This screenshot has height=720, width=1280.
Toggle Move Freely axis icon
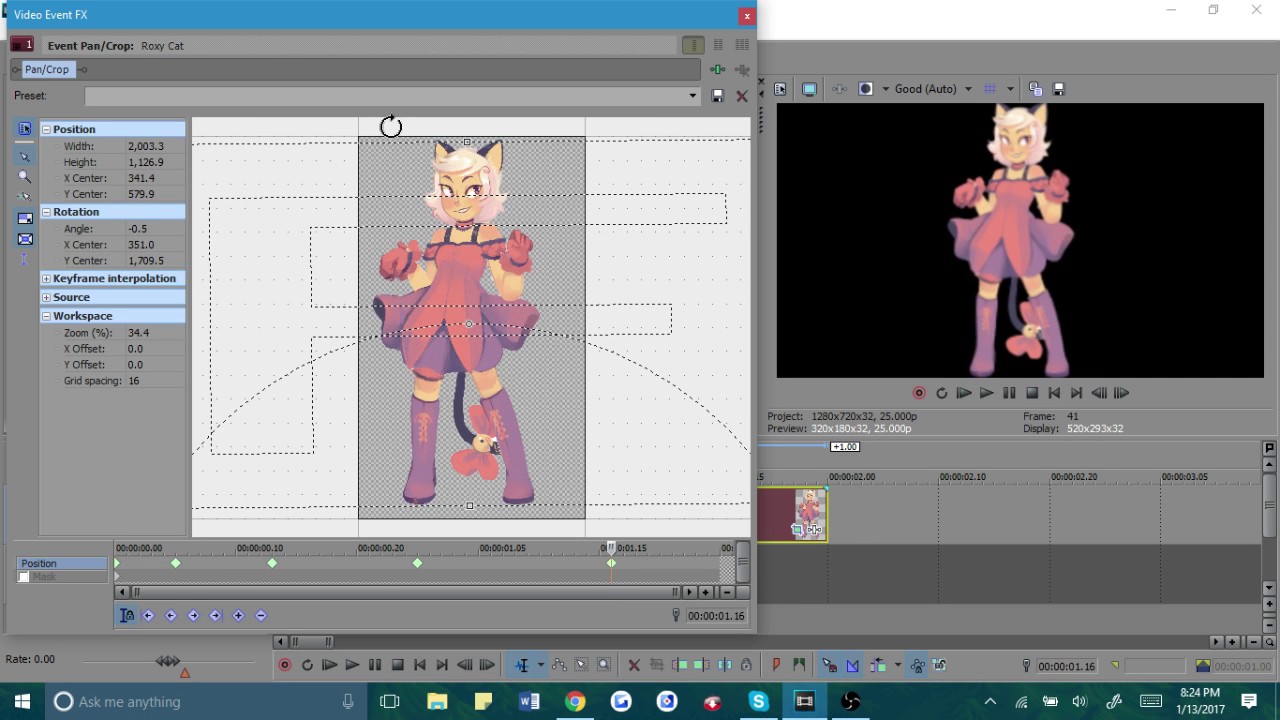click(25, 260)
